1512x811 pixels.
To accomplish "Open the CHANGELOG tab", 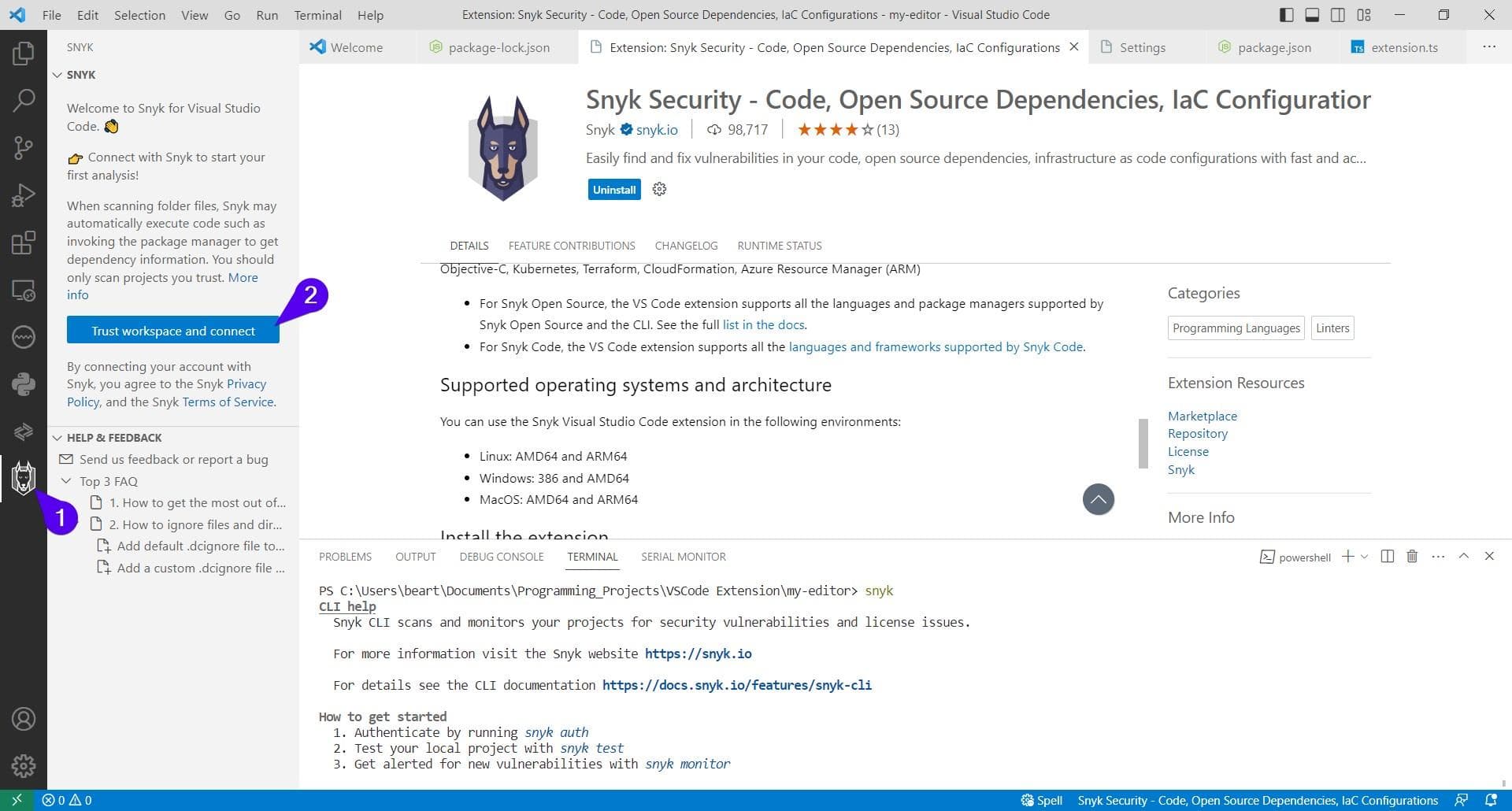I will (x=686, y=246).
